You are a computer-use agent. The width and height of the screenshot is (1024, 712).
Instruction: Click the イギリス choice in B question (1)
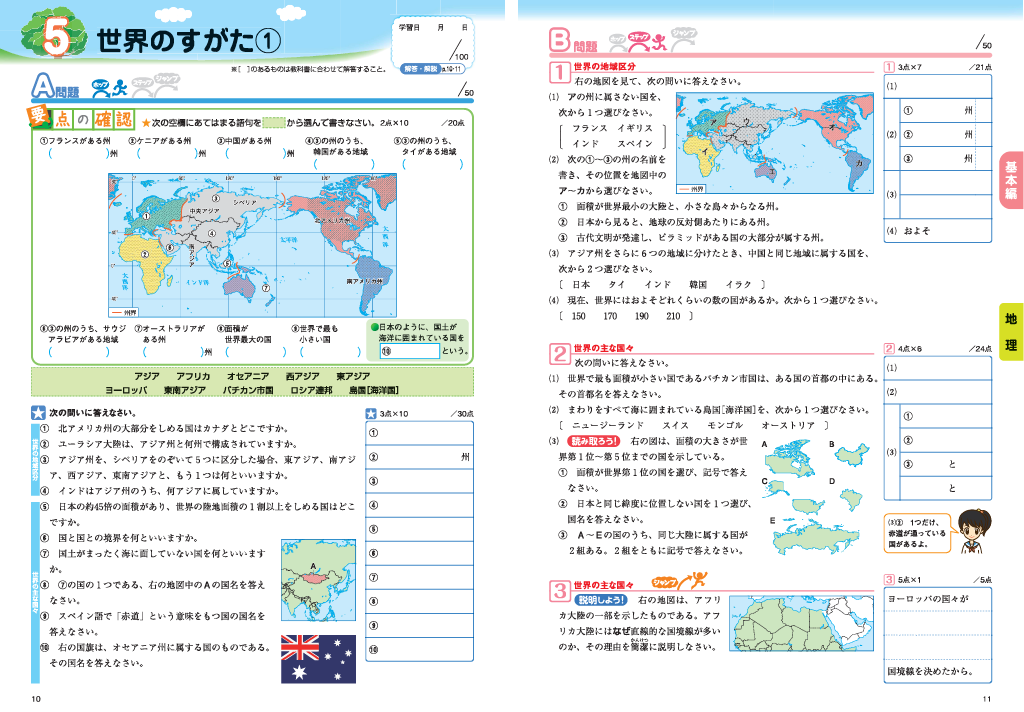(635, 128)
